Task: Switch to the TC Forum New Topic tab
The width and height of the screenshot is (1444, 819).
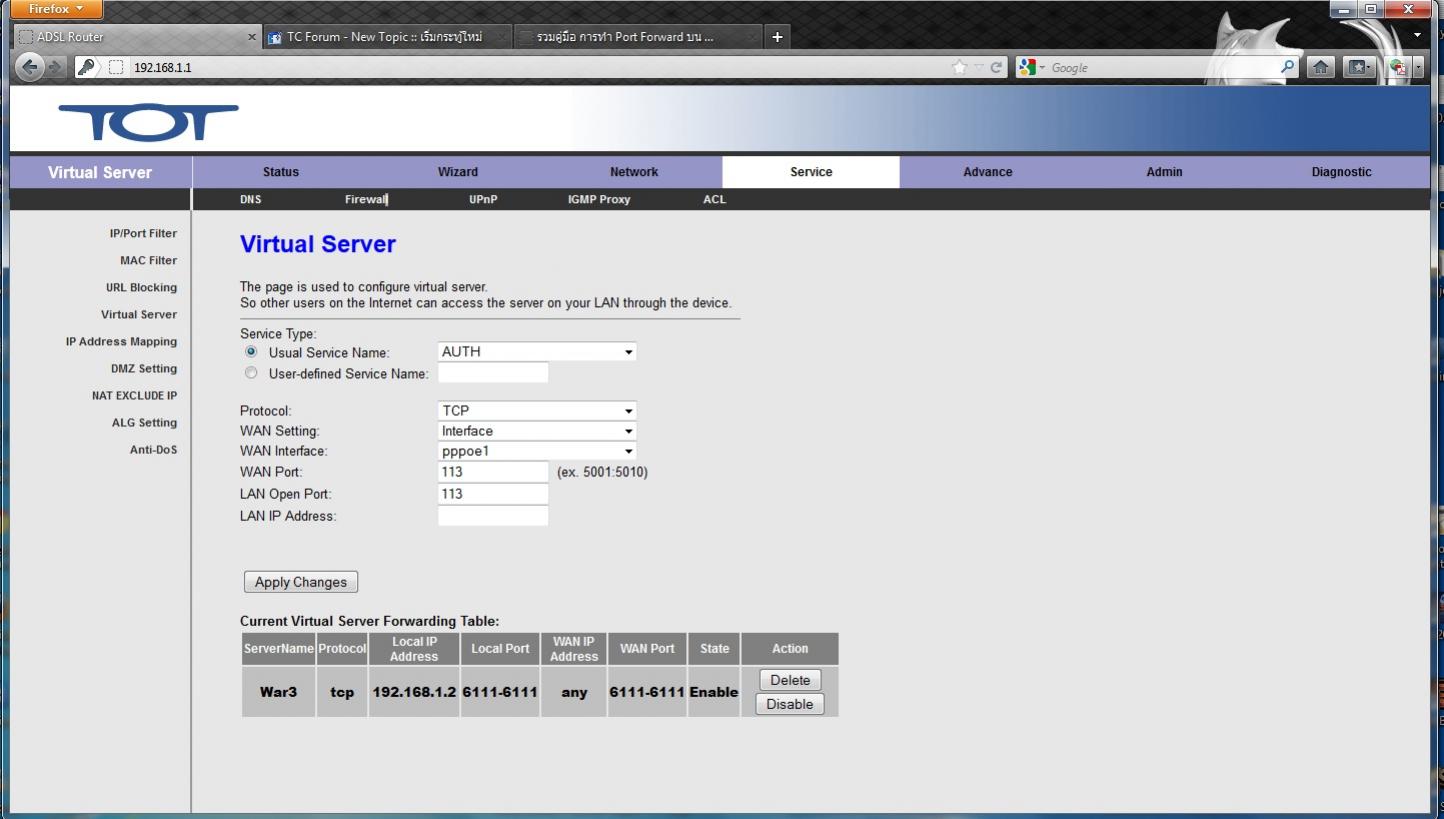Action: pos(387,37)
